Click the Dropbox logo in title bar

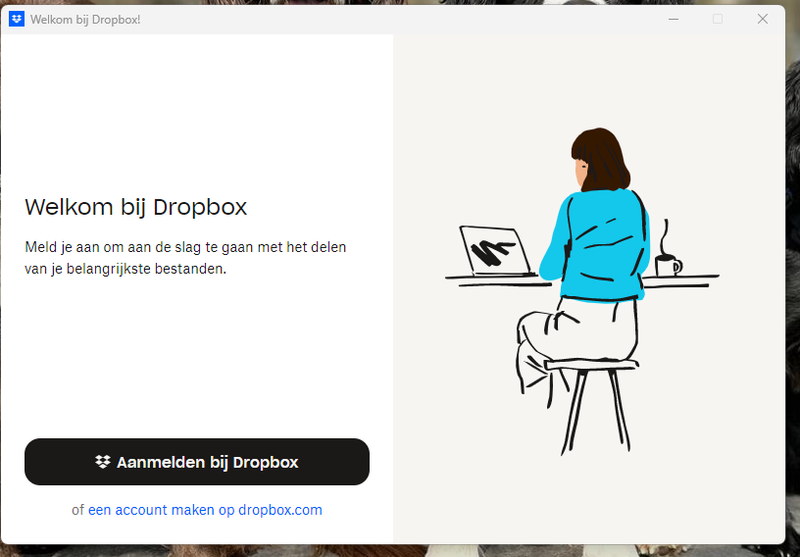point(16,19)
